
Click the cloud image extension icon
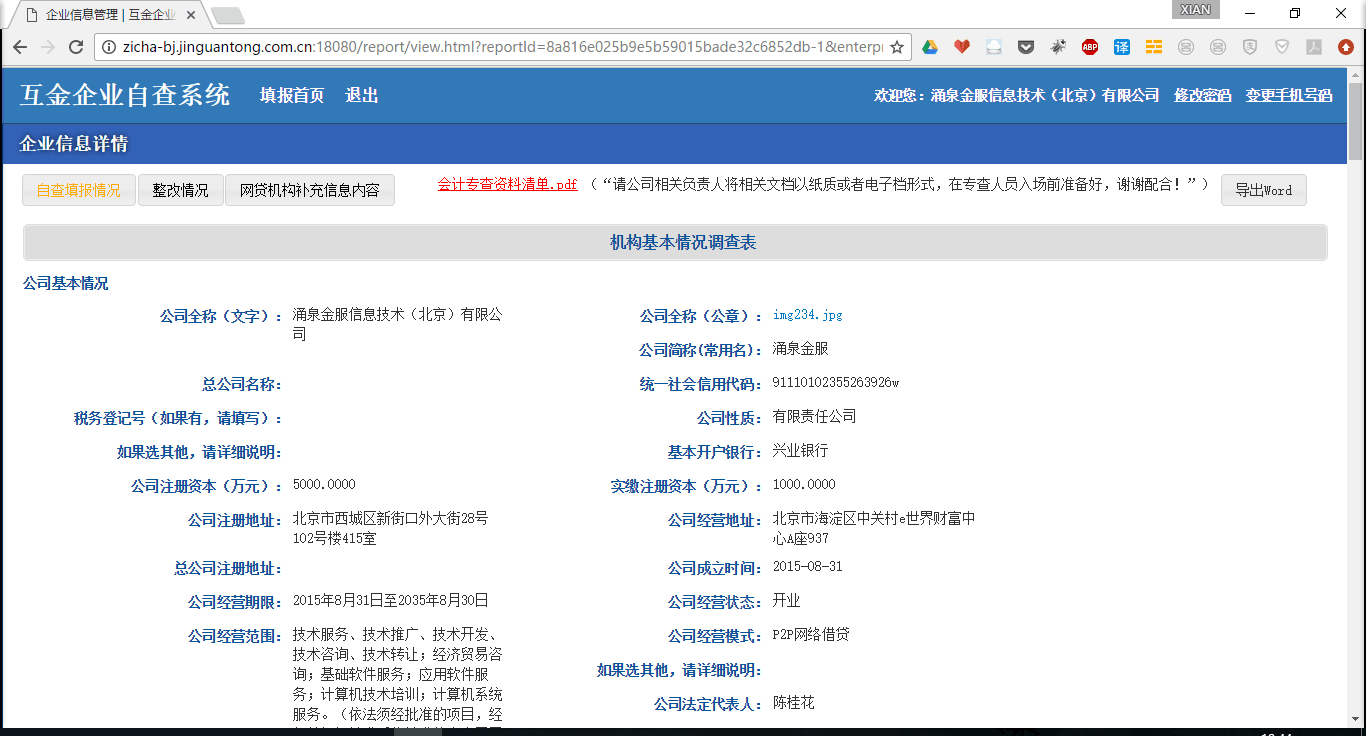tap(994, 47)
